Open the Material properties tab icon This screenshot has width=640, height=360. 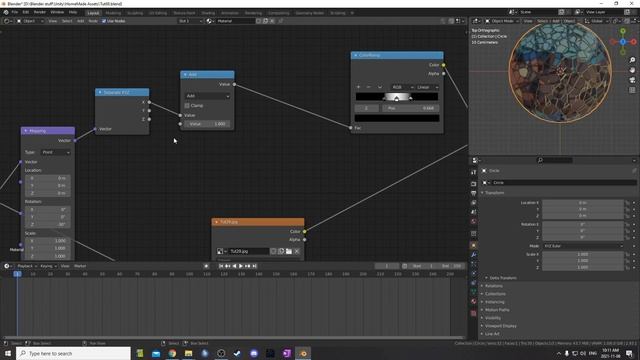point(473,302)
